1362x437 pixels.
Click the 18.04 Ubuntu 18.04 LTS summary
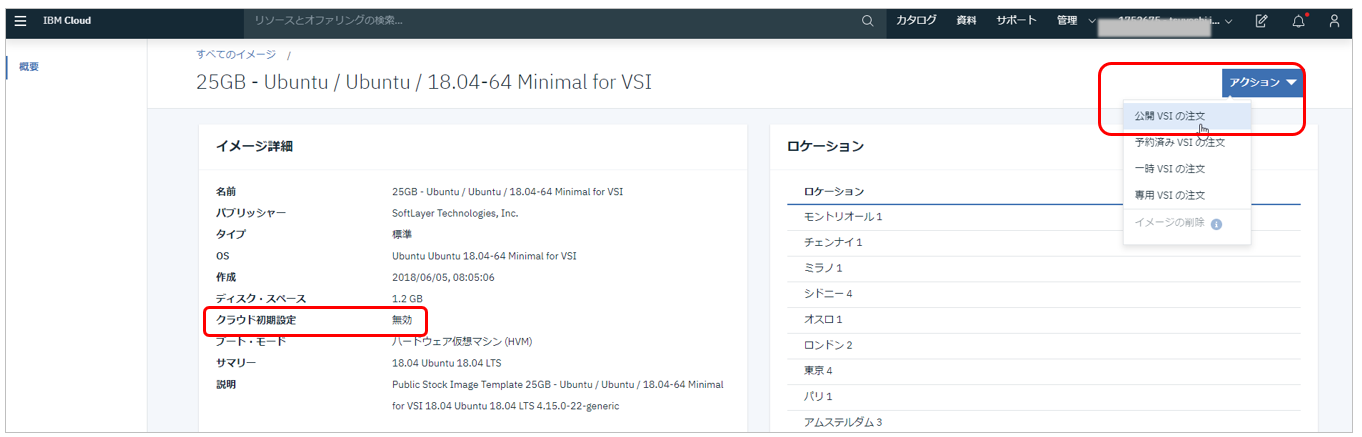coord(447,363)
